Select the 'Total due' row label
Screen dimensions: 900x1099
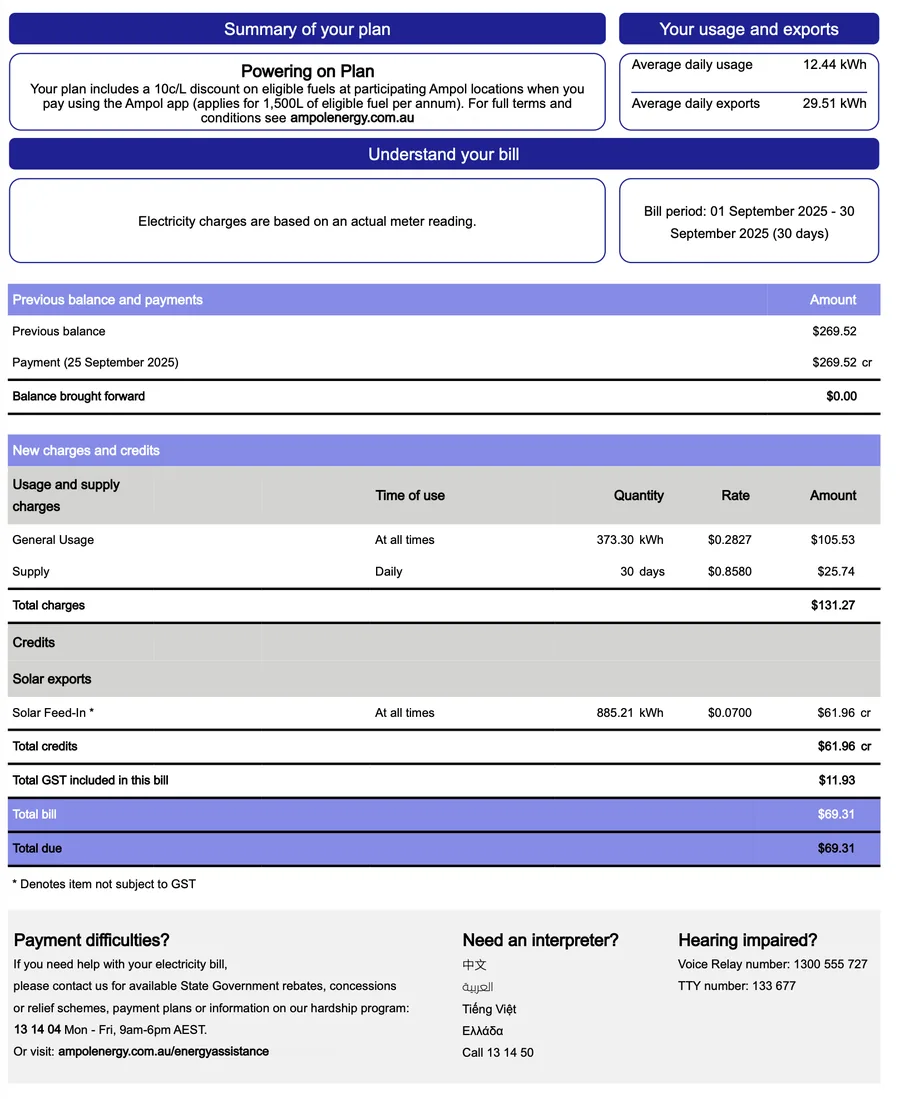pyautogui.click(x=37, y=848)
